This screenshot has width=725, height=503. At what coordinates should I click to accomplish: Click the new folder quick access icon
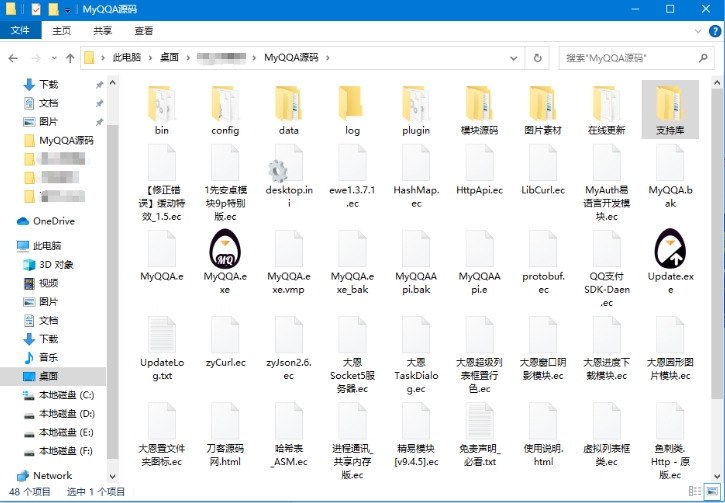pos(54,9)
